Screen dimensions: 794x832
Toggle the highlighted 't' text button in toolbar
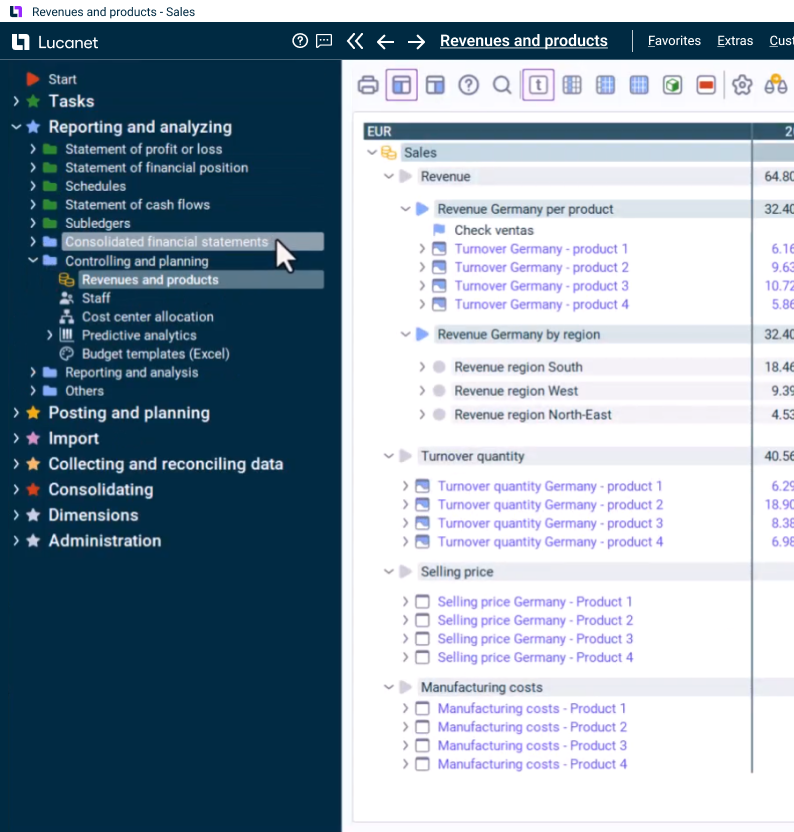coord(538,85)
